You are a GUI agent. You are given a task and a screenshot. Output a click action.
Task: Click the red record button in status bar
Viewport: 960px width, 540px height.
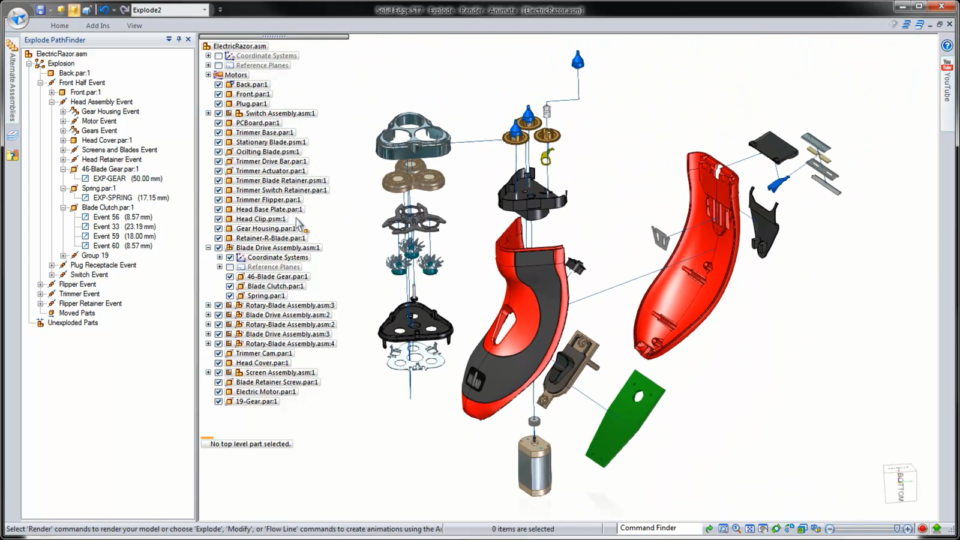tap(923, 528)
